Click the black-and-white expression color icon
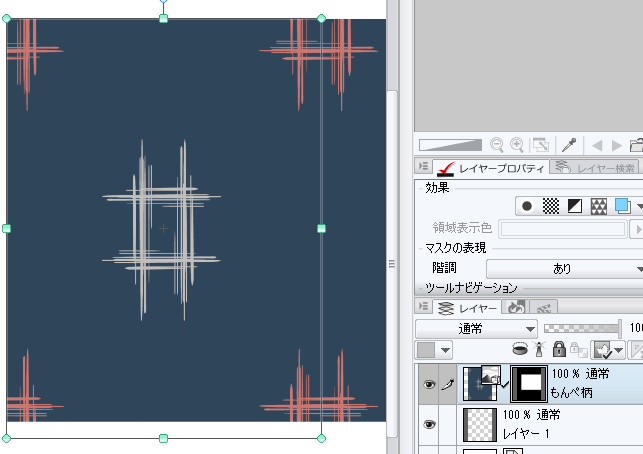Viewport: 643px width, 454px height. [x=575, y=206]
